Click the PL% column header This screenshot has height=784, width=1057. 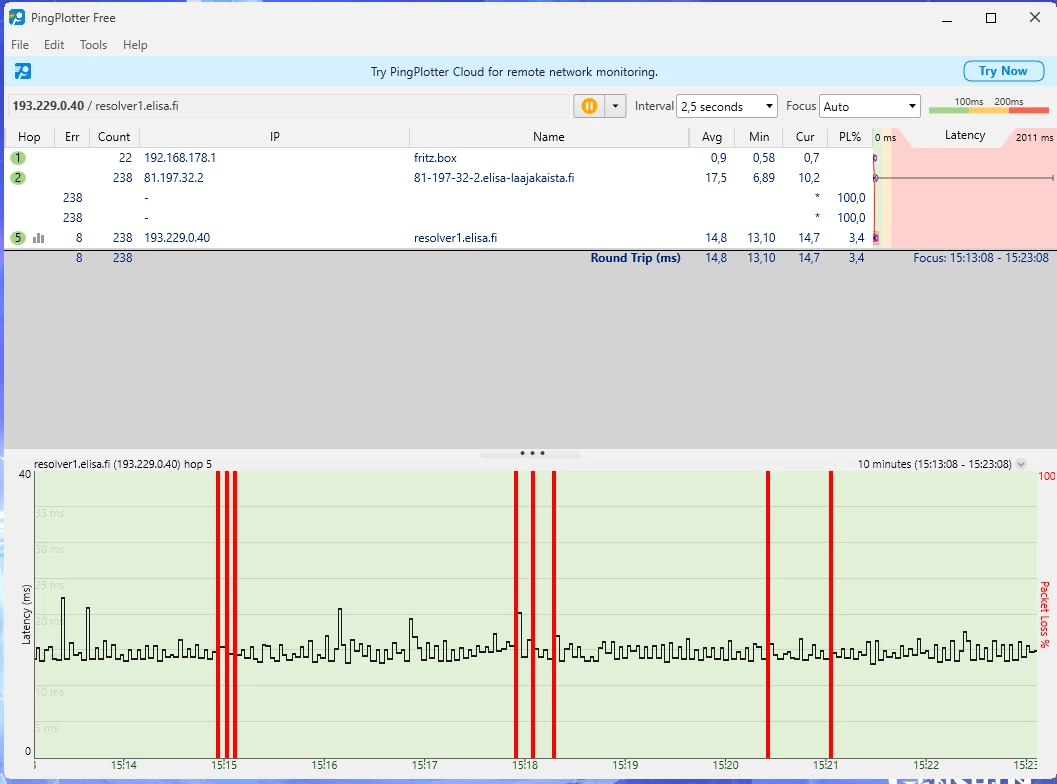pos(849,137)
